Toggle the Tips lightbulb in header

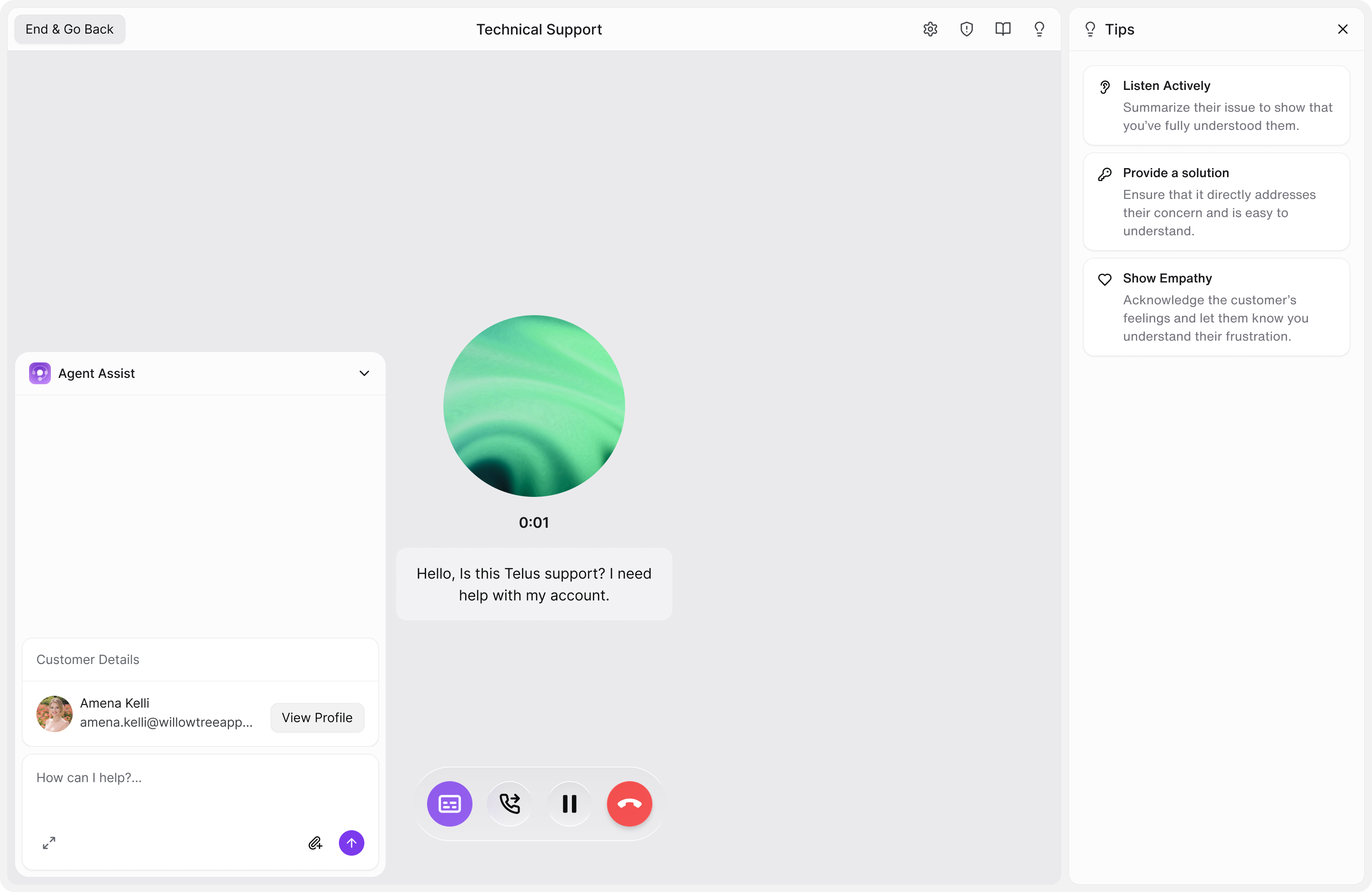pyautogui.click(x=1039, y=29)
